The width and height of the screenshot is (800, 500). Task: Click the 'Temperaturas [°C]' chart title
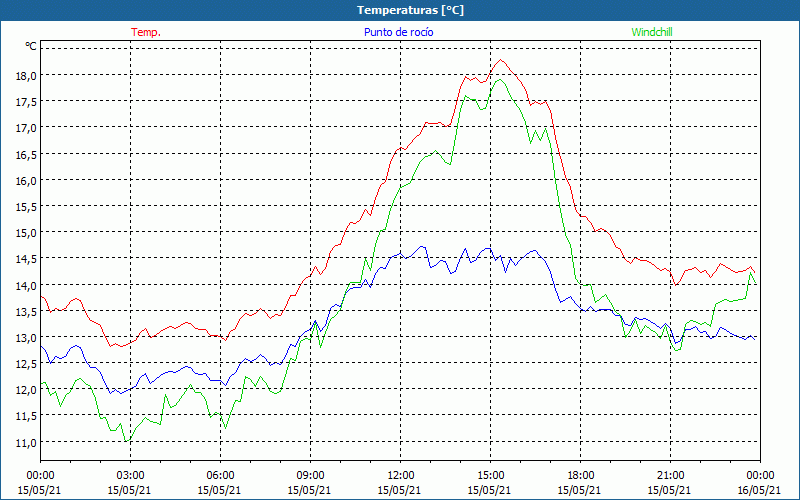(x=410, y=10)
